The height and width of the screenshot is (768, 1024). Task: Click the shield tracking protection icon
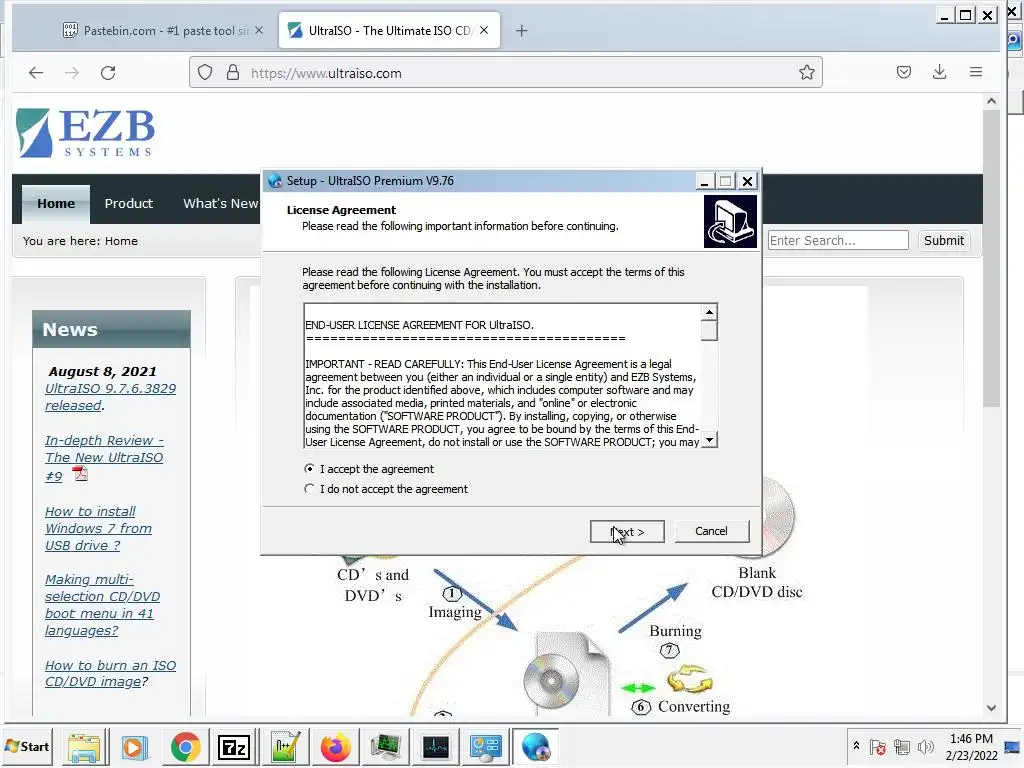click(x=205, y=72)
